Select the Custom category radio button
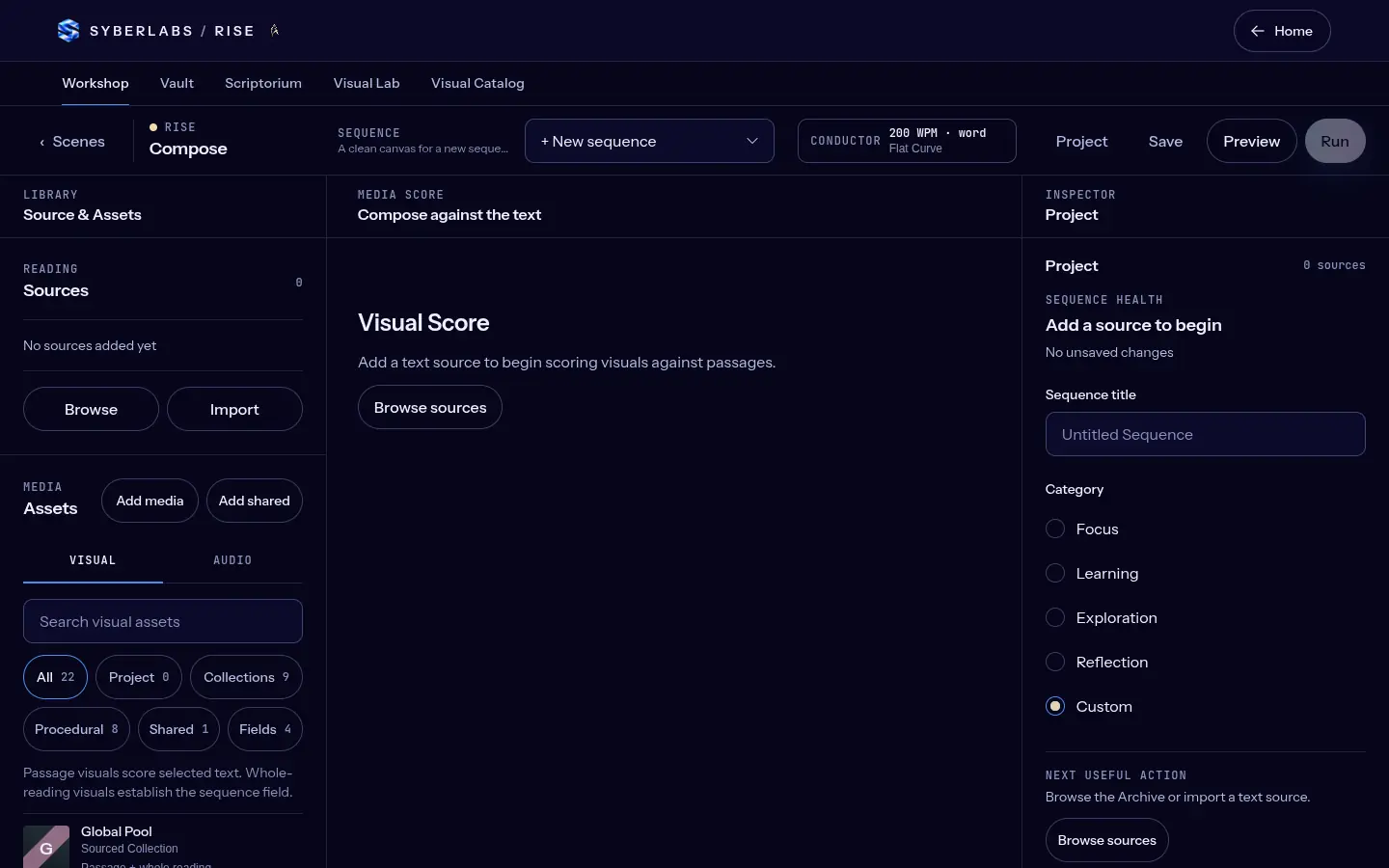Image resolution: width=1389 pixels, height=868 pixels. (1055, 707)
